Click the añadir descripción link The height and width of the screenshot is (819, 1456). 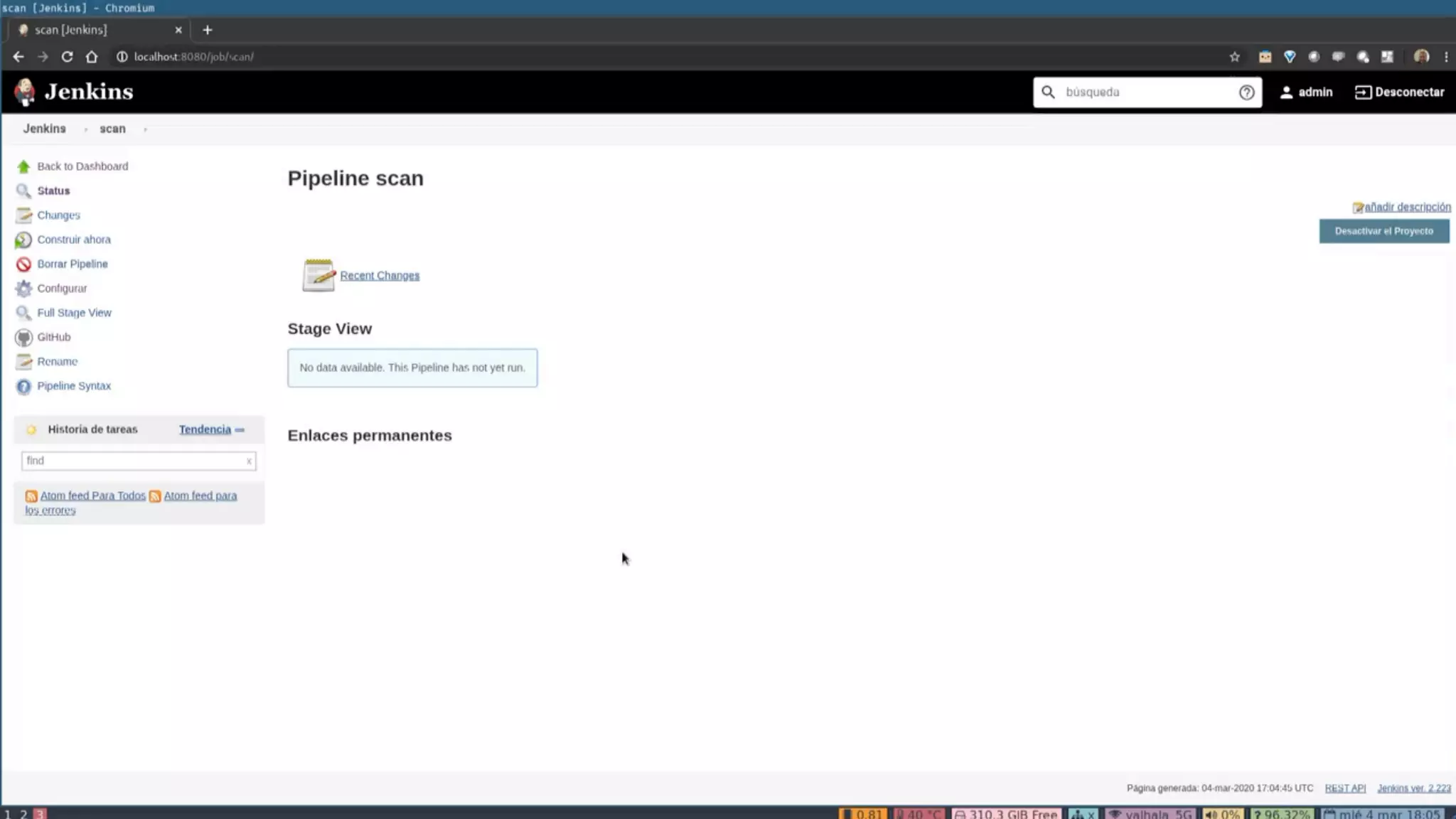(1407, 207)
